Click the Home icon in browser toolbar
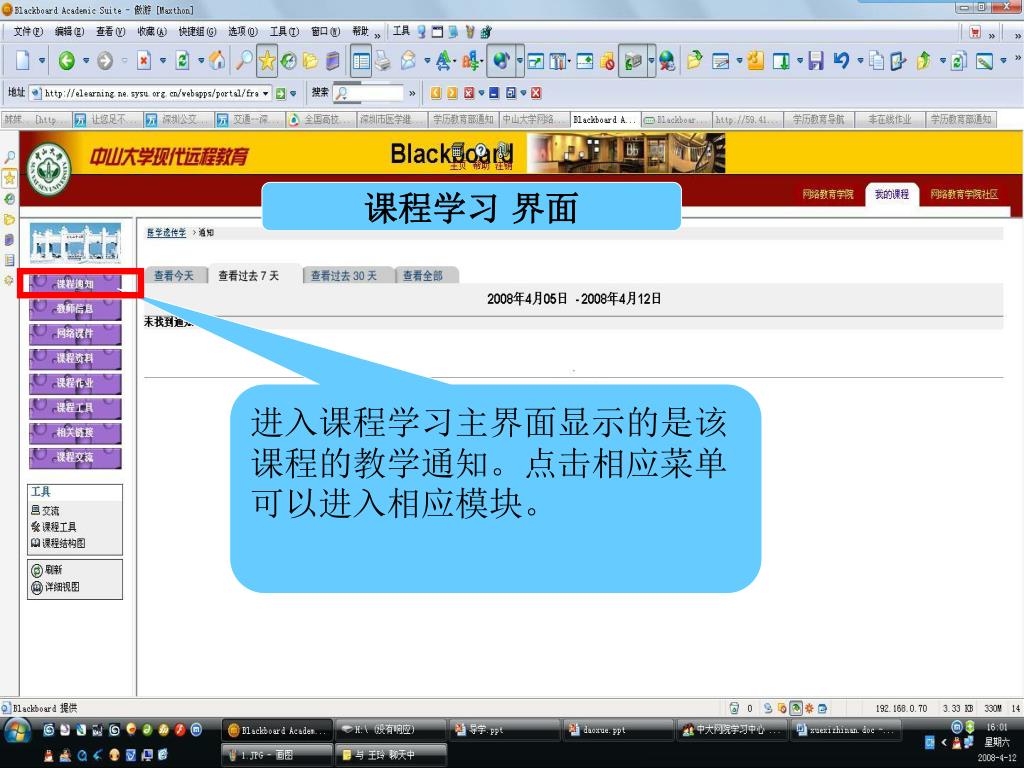The height and width of the screenshot is (768, 1024). point(217,61)
